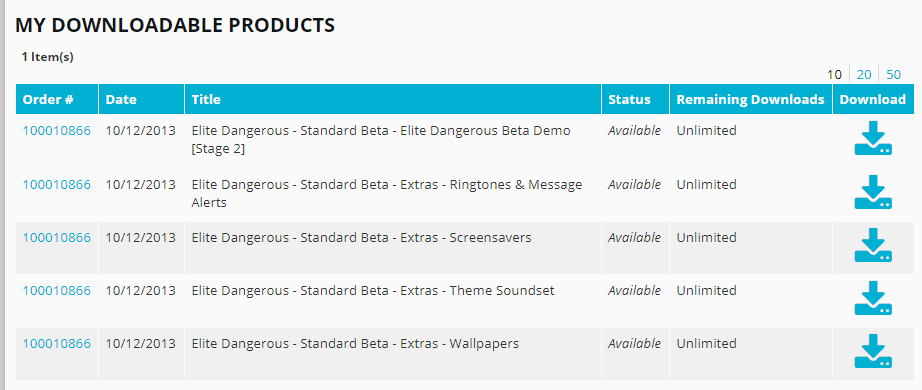This screenshot has width=922, height=390.
Task: Open order 100010866 in the Beta Demo row
Action: 56,131
